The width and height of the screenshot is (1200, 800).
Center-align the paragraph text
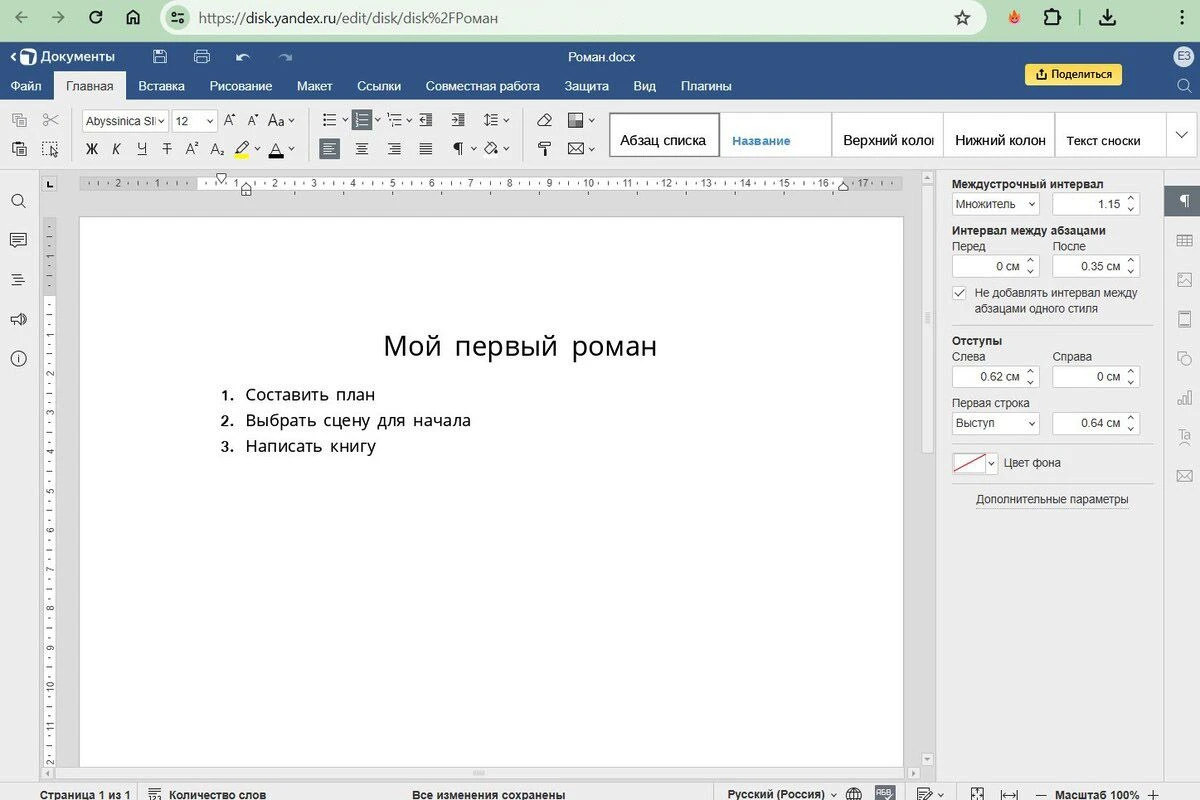(x=362, y=149)
